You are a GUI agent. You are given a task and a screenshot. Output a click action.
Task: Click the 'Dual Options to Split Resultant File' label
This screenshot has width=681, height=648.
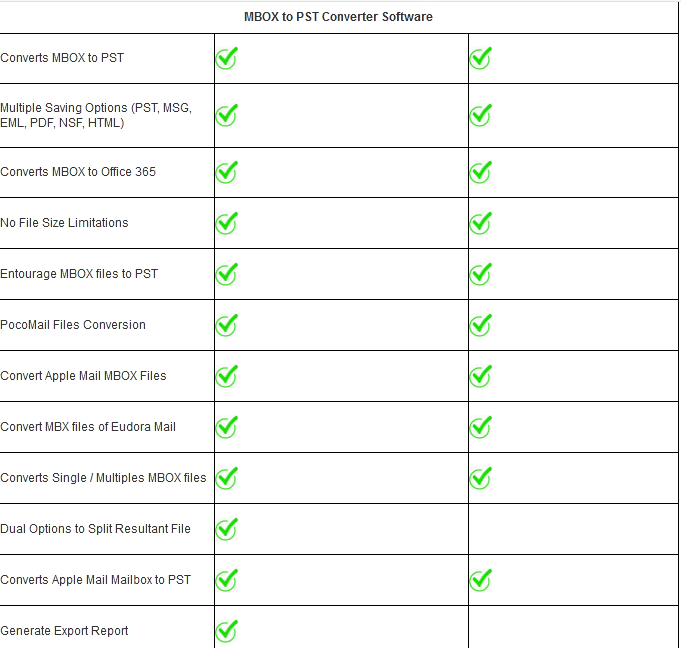coord(95,529)
